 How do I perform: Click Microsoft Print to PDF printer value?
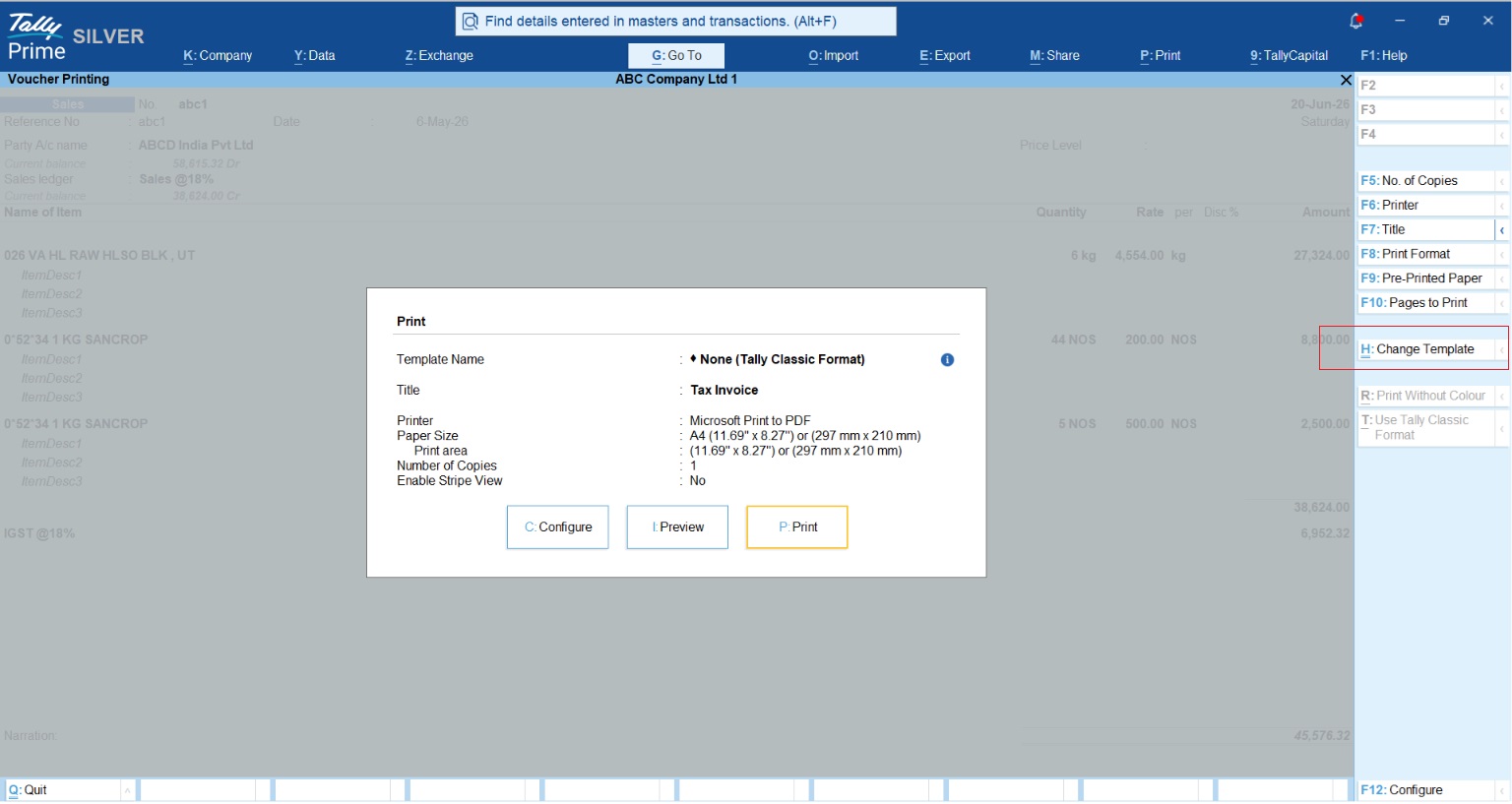point(750,421)
